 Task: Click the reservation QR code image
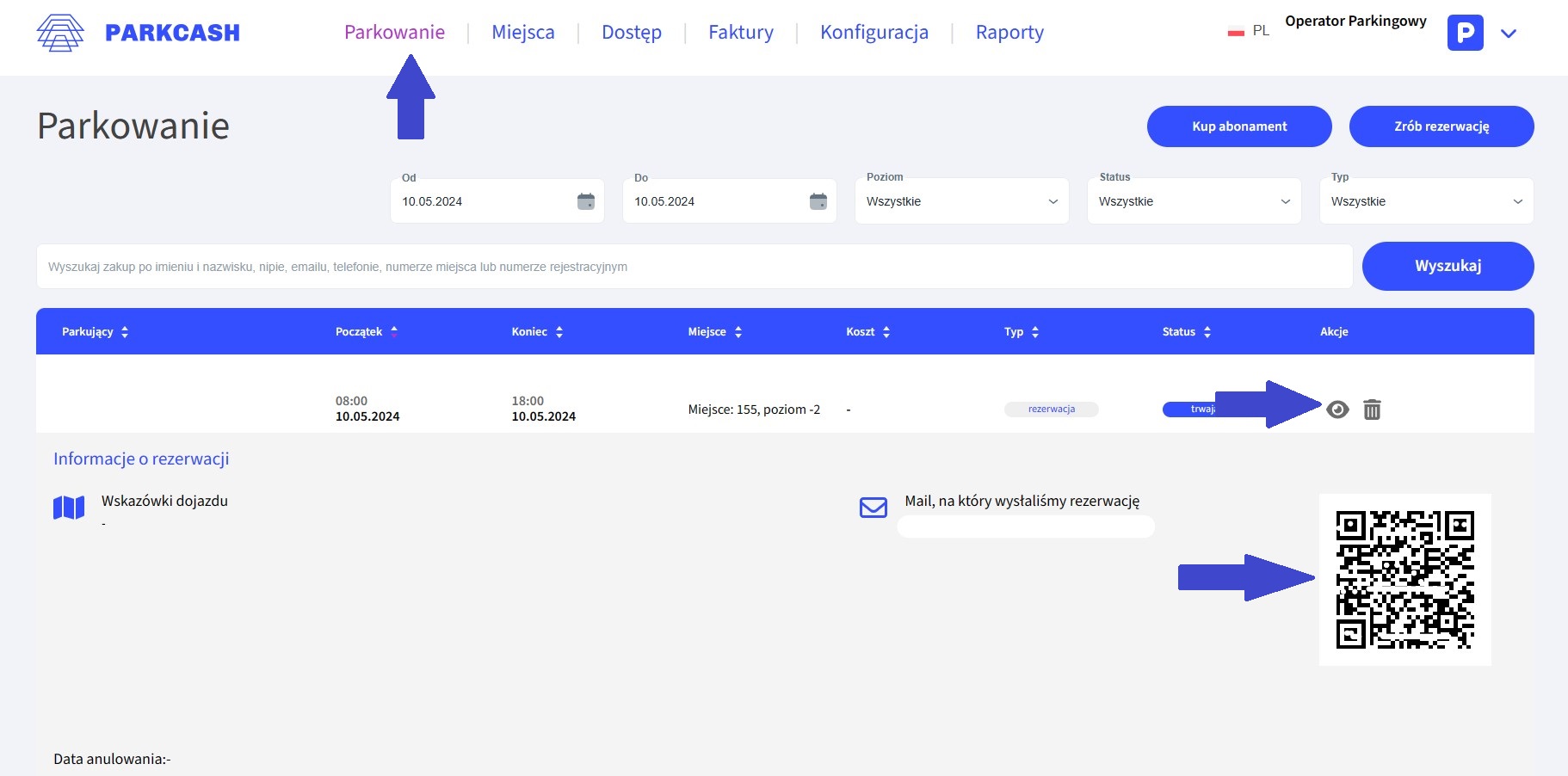pyautogui.click(x=1404, y=579)
